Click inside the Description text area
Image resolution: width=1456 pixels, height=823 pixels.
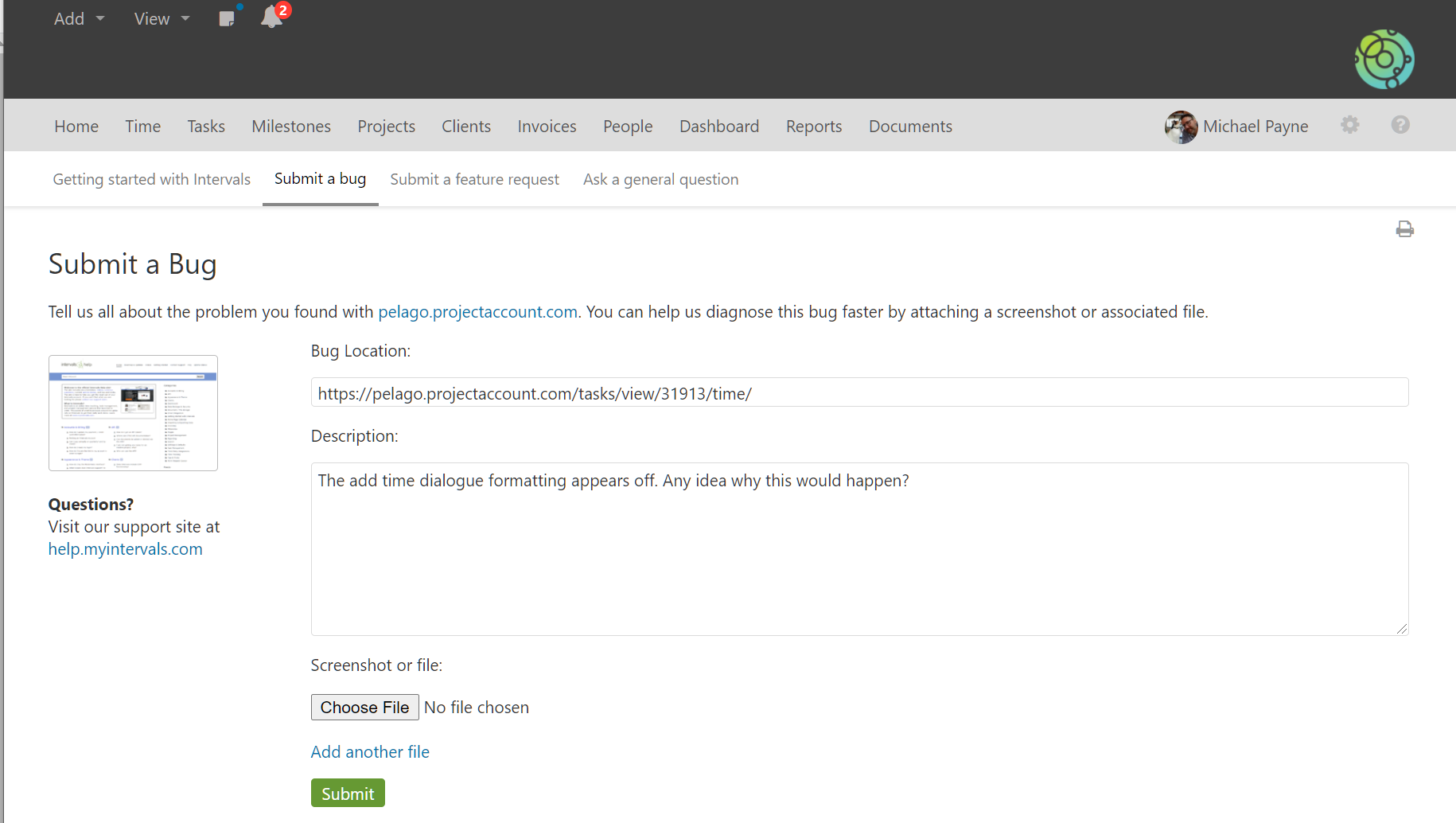coord(859,549)
